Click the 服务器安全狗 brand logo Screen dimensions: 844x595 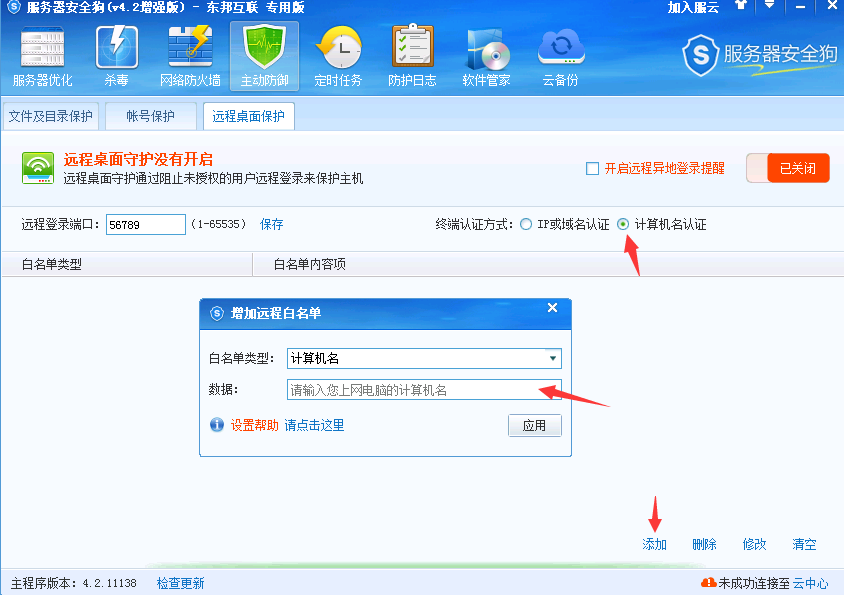coord(759,55)
